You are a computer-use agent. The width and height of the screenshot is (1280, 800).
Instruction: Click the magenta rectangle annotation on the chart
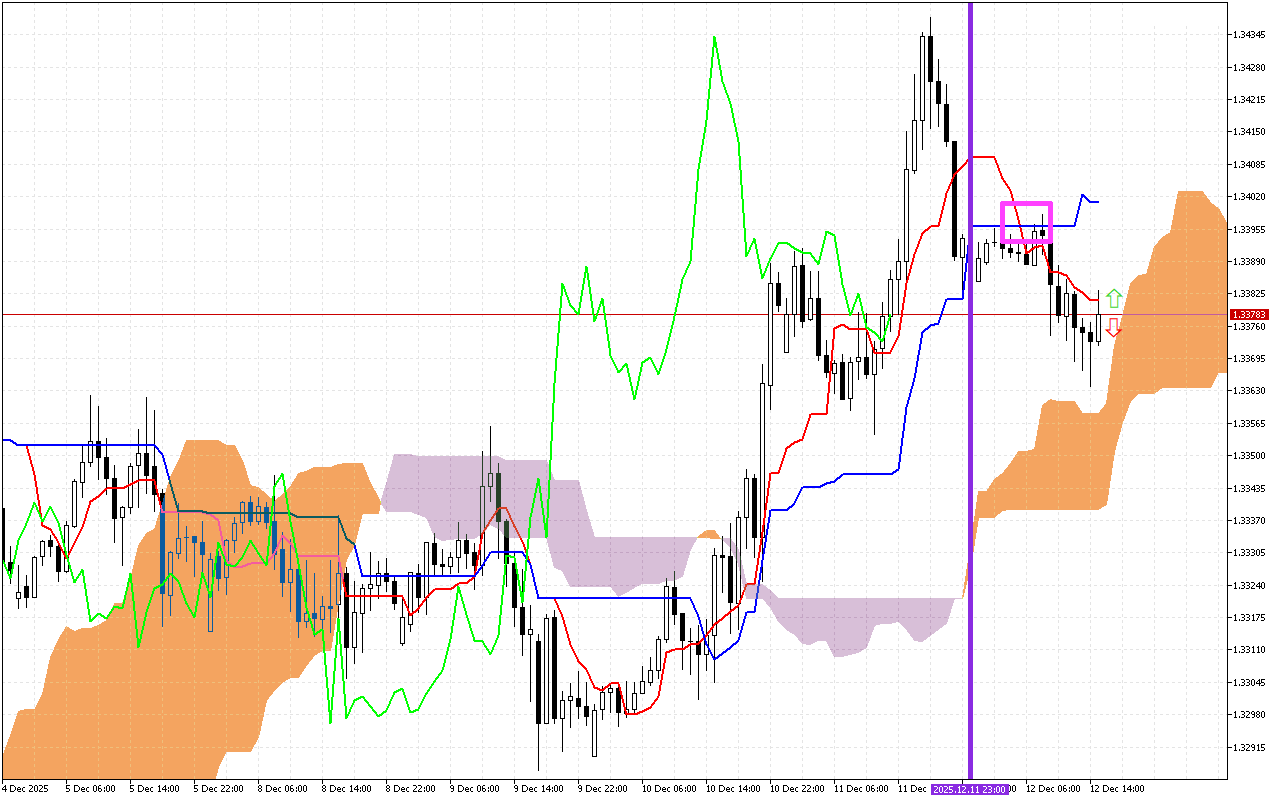pyautogui.click(x=1026, y=222)
